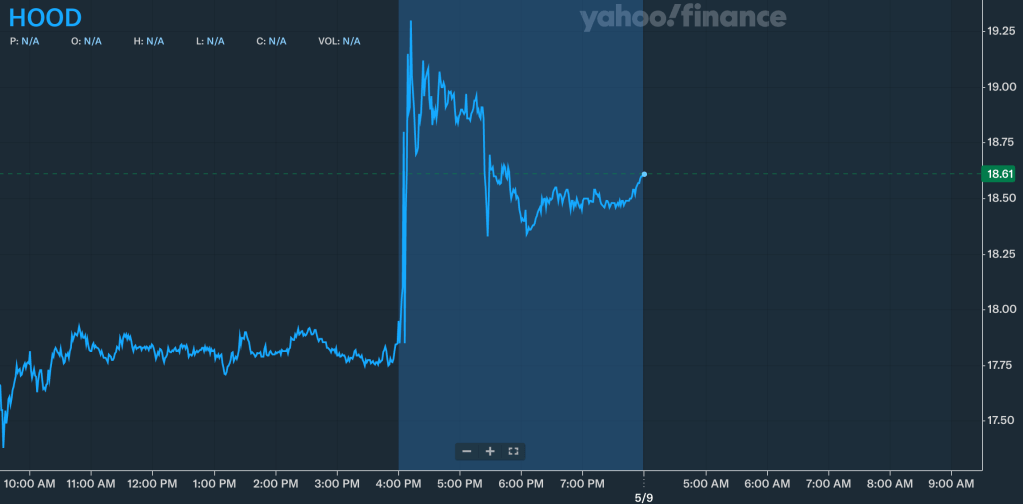
Task: Click the last price dot on the line
Action: [644, 174]
